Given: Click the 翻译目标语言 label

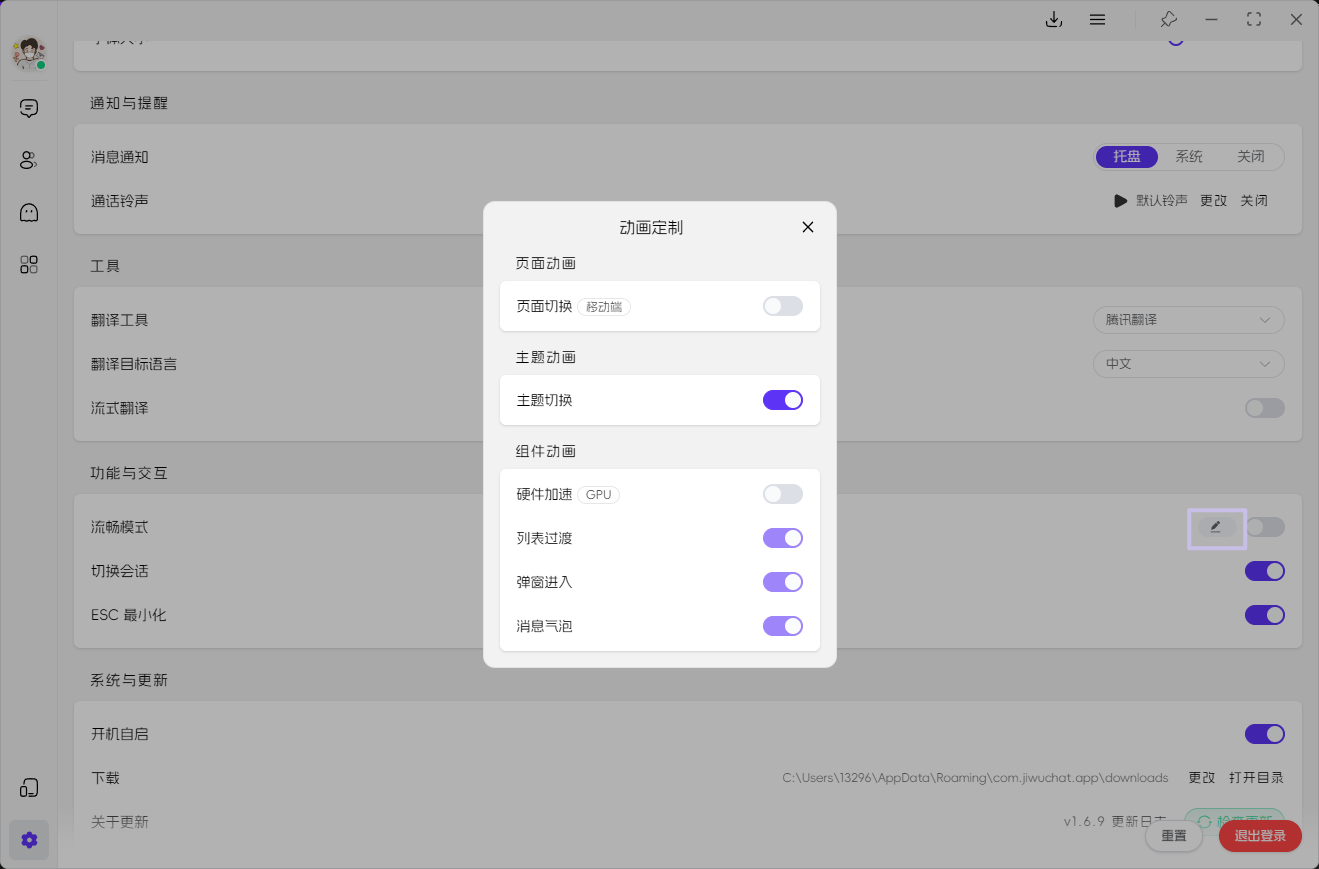Looking at the screenshot, I should tap(134, 364).
